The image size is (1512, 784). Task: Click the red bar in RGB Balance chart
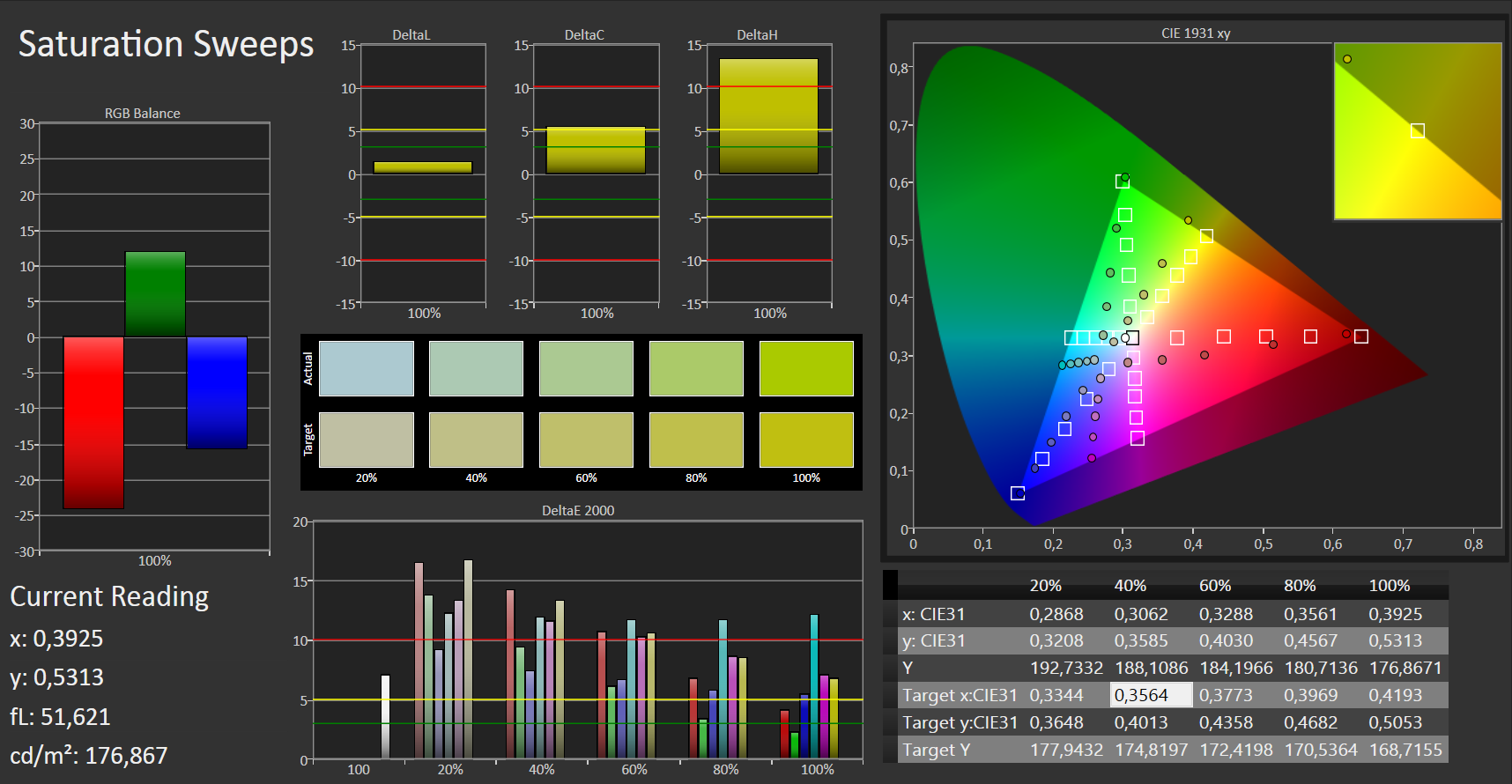point(93,423)
